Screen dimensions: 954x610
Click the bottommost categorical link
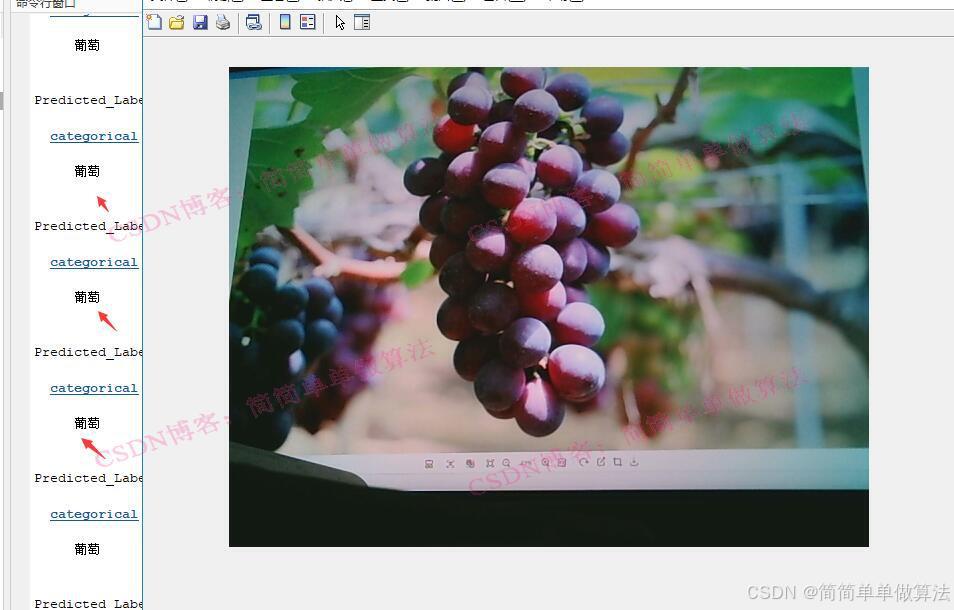pyautogui.click(x=94, y=515)
